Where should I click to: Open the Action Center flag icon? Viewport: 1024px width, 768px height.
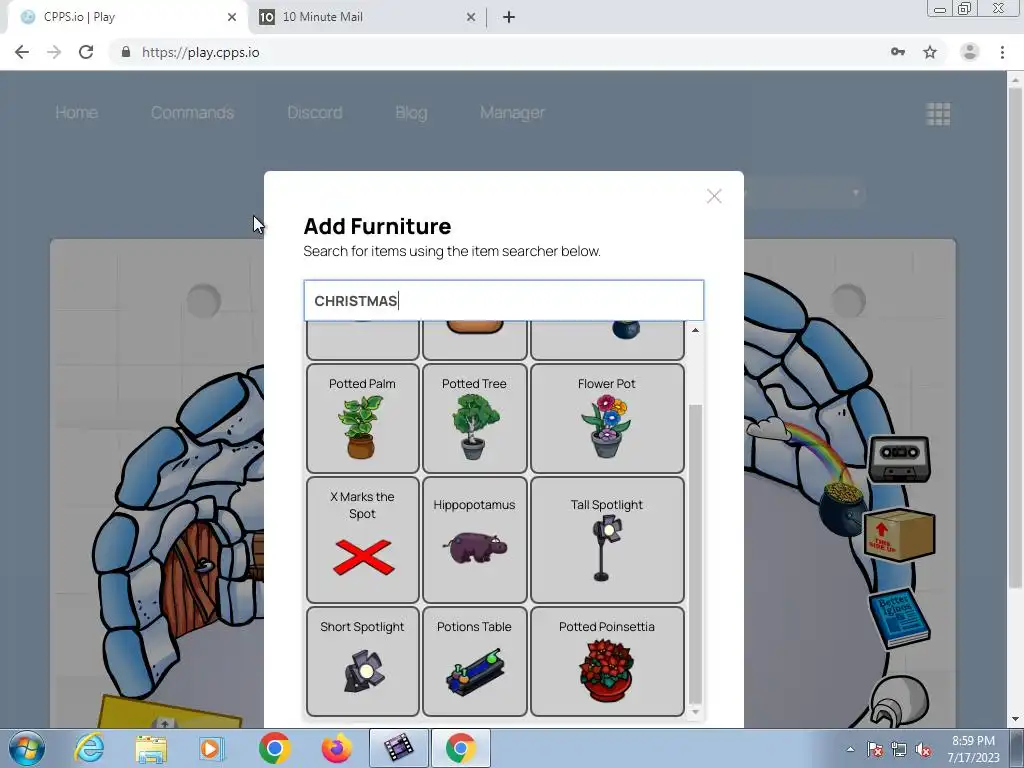(x=874, y=749)
